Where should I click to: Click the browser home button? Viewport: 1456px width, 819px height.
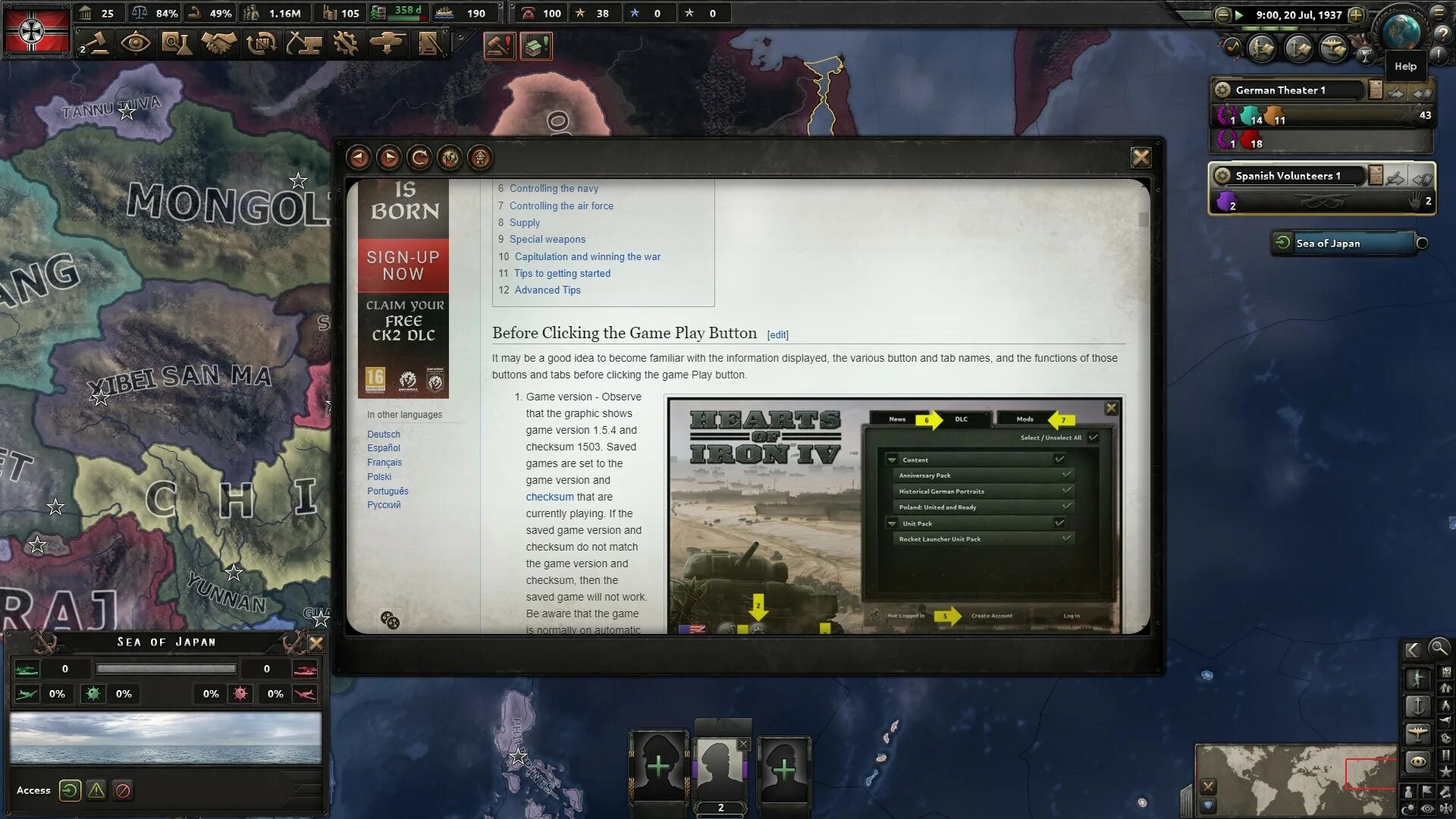[480, 158]
